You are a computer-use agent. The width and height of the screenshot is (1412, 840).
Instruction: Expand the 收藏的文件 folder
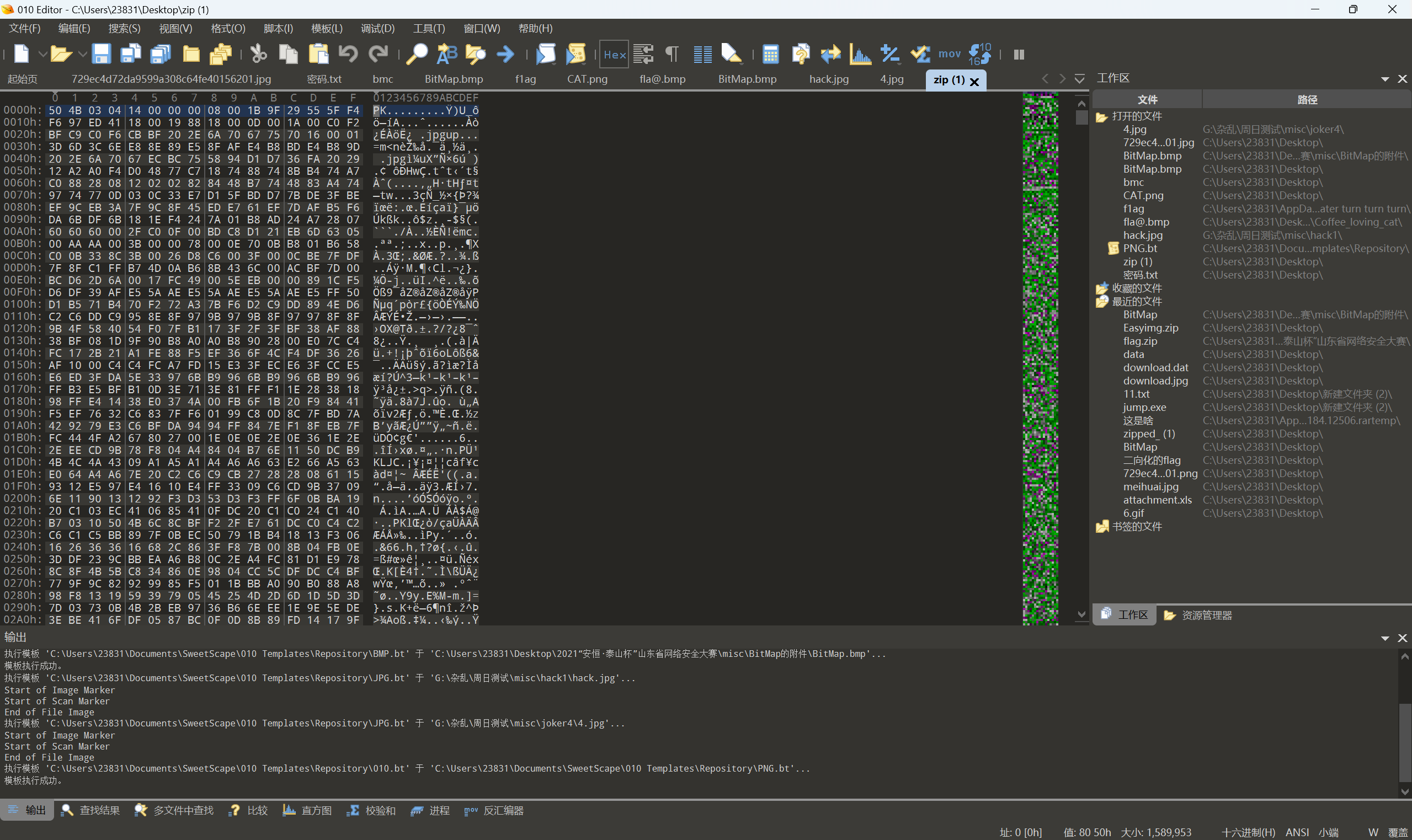1102,288
